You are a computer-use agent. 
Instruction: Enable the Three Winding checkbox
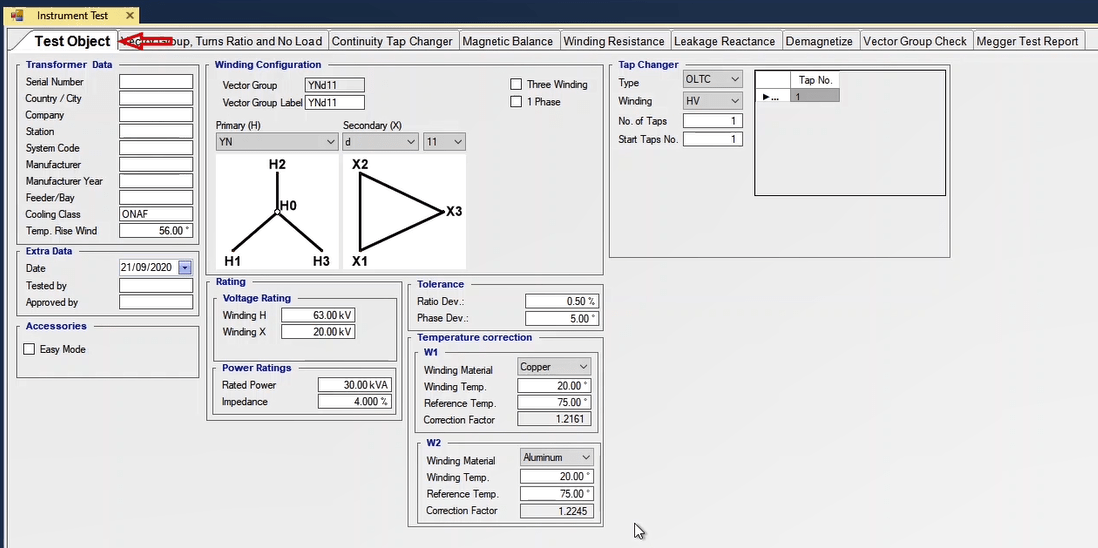coord(517,85)
